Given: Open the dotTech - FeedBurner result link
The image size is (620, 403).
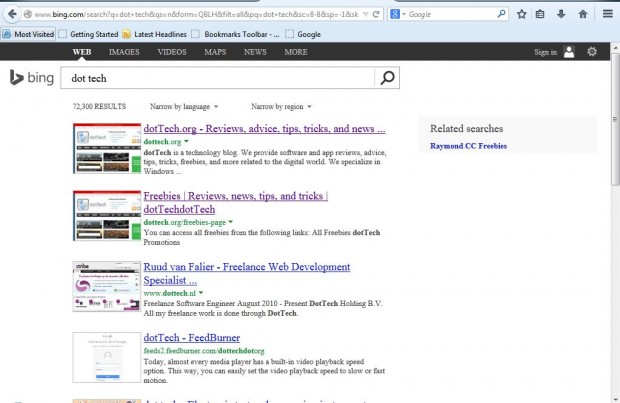Looking at the screenshot, I should 192,338.
